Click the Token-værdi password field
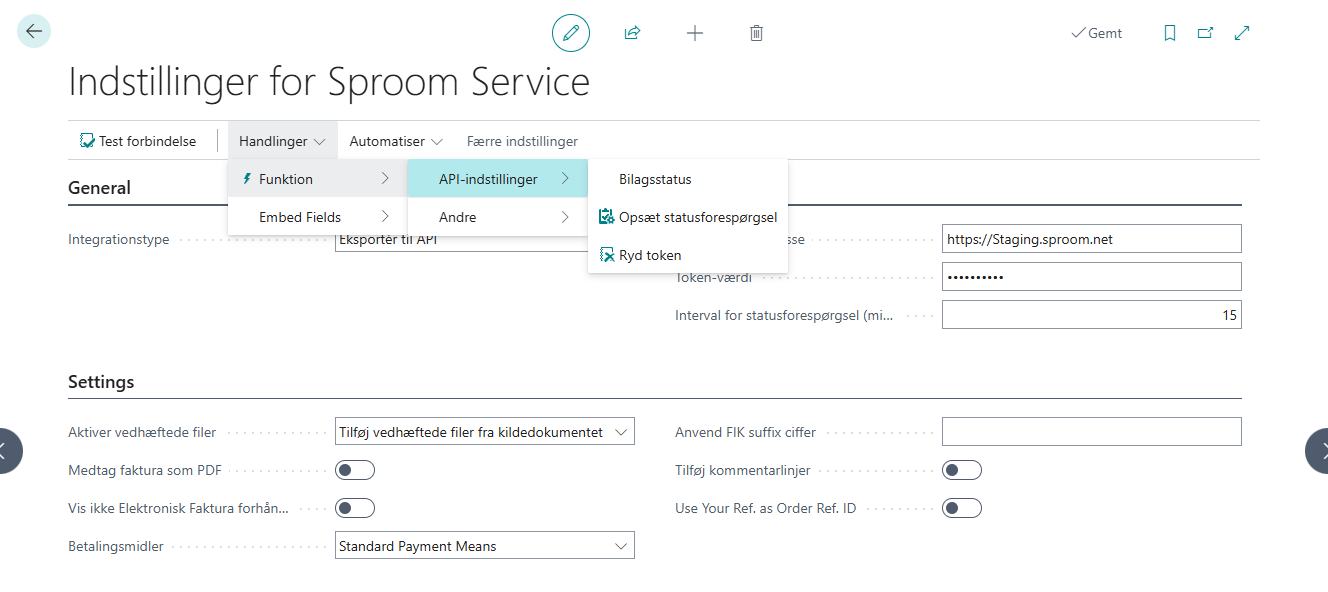This screenshot has height=592, width=1328. [x=1092, y=277]
